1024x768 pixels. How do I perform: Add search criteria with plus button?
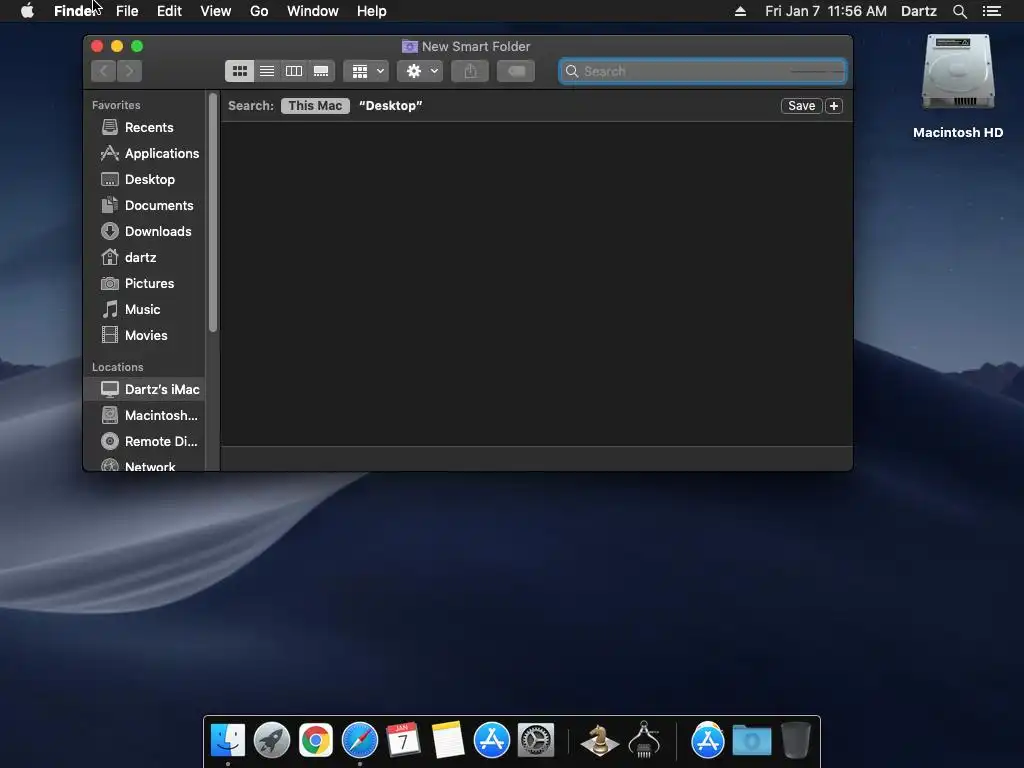coord(834,106)
